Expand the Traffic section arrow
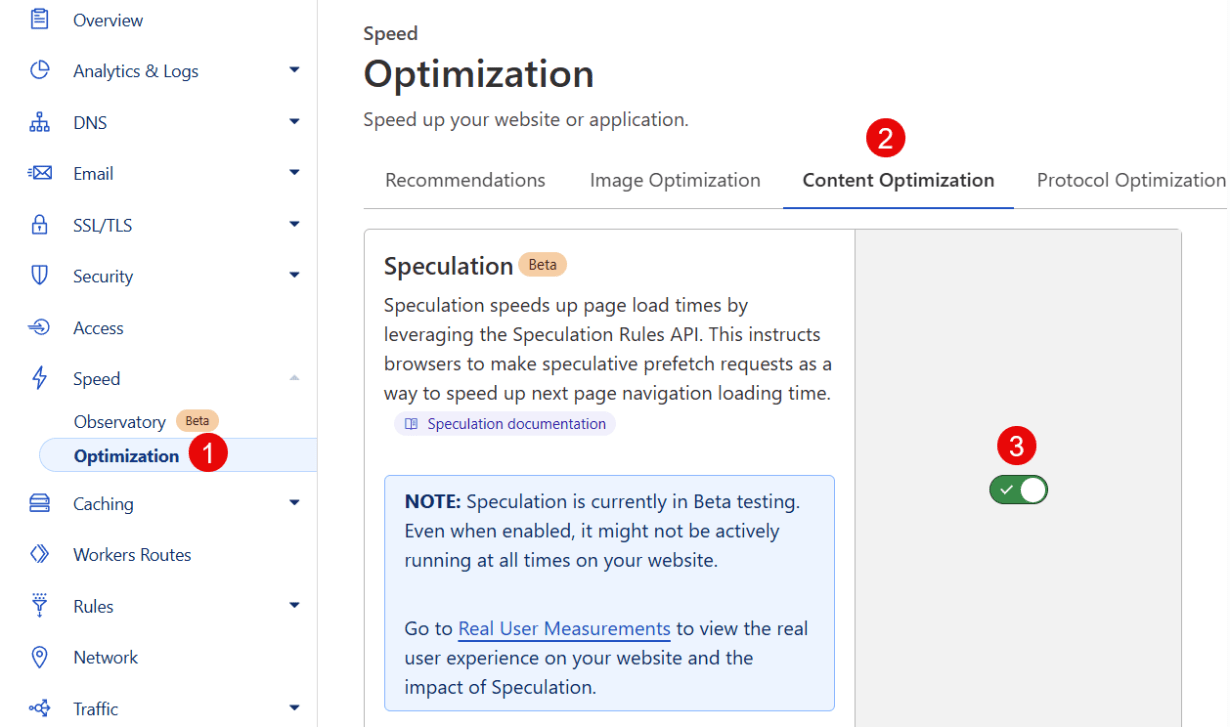Screen dimensions: 1230x727 pyautogui.click(x=294, y=707)
